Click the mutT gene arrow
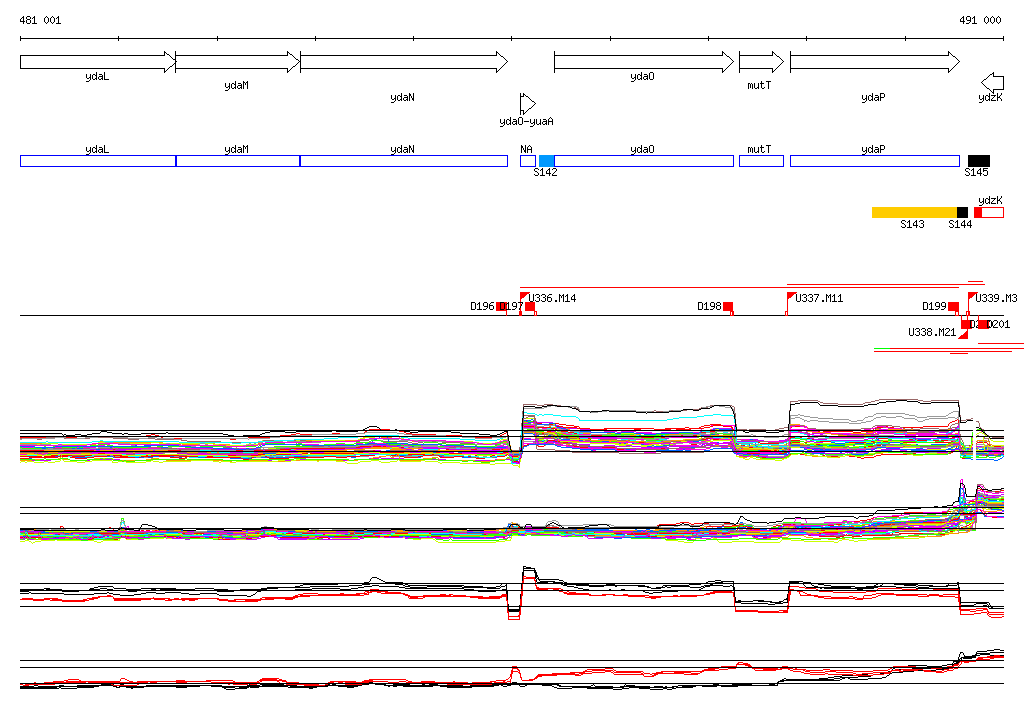The height and width of the screenshot is (714, 1024). pos(761,62)
